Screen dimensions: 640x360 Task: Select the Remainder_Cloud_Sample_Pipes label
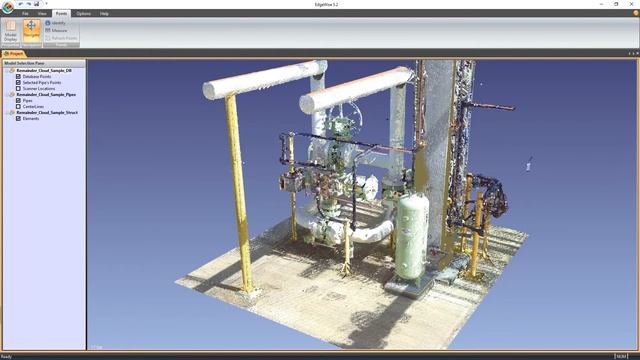[x=46, y=94]
